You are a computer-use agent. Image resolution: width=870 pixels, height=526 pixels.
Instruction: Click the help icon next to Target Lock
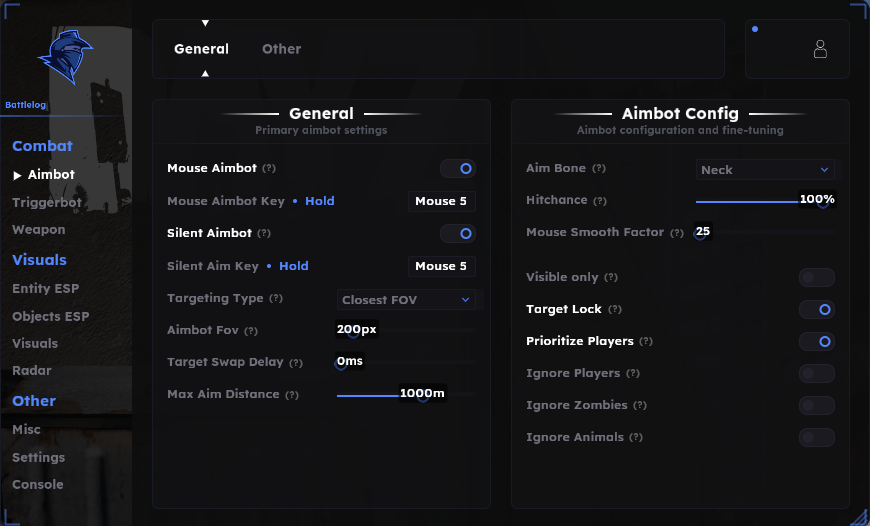click(615, 309)
